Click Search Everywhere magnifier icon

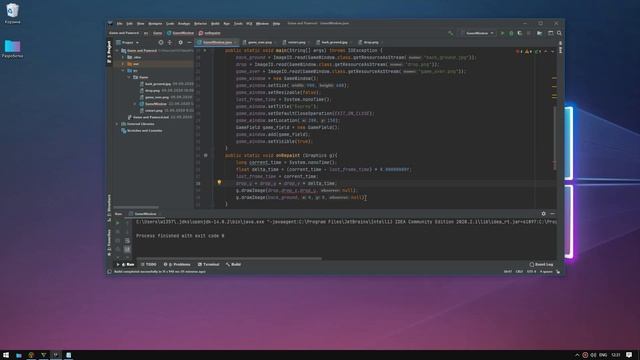559,33
